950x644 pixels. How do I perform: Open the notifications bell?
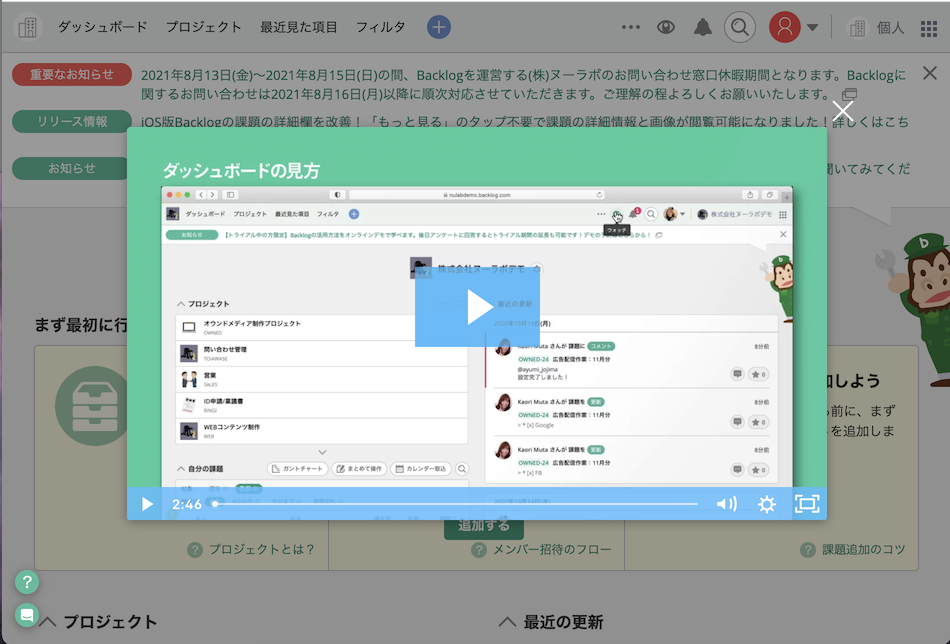[703, 27]
